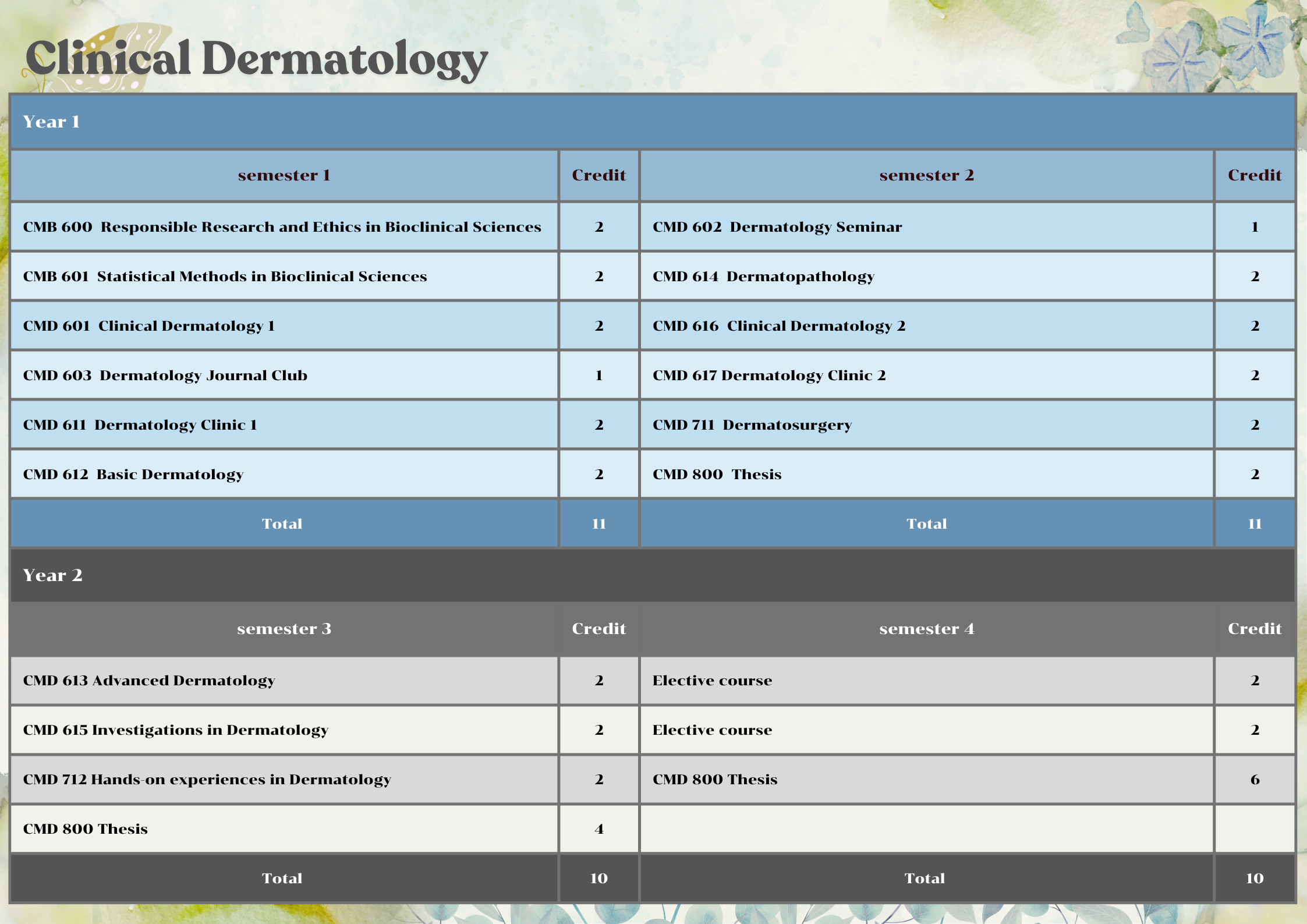Click the semester 2 column header
This screenshot has width=1307, height=924.
coord(926,175)
